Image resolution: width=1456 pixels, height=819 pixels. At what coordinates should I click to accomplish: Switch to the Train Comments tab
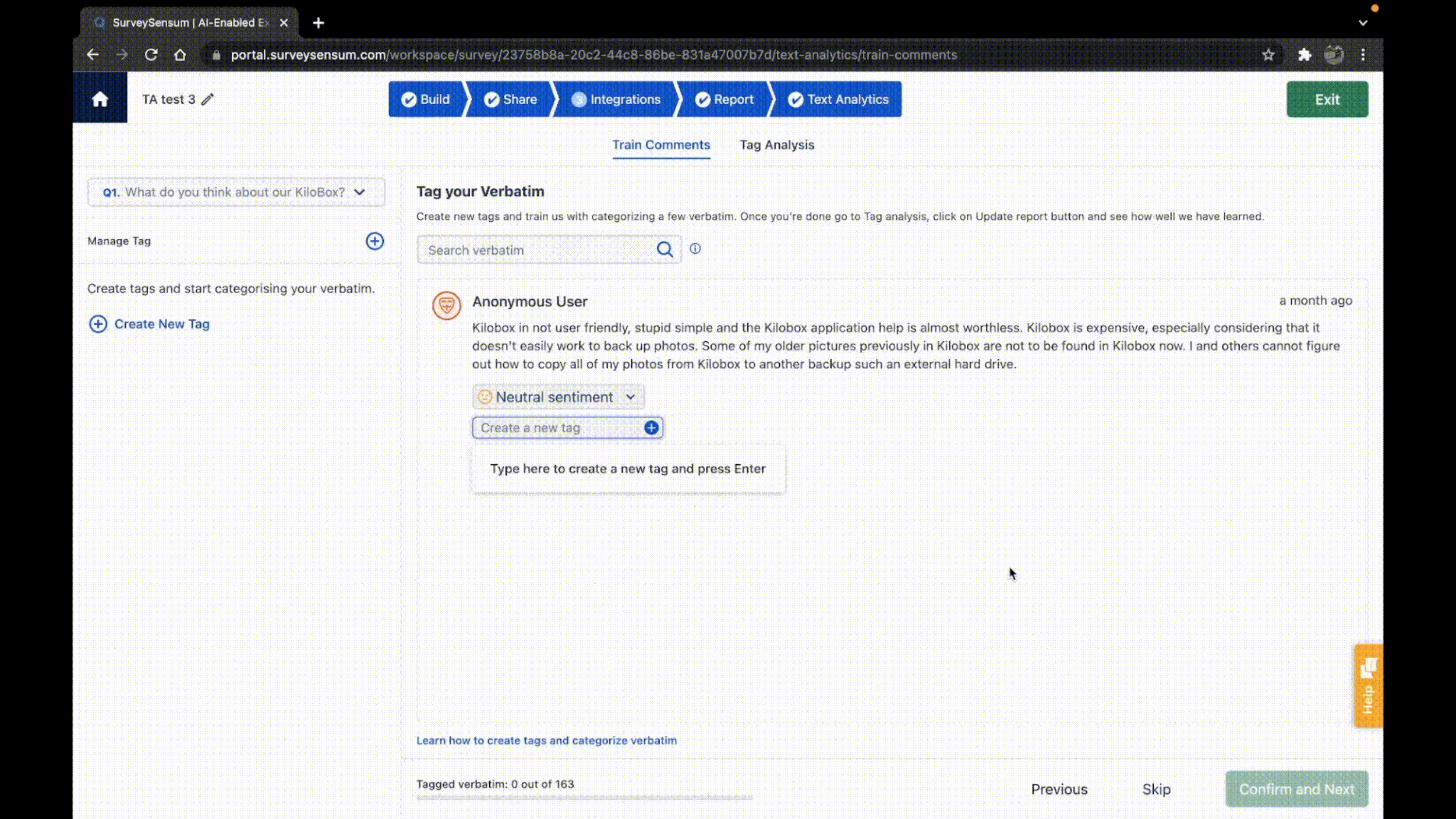[660, 145]
